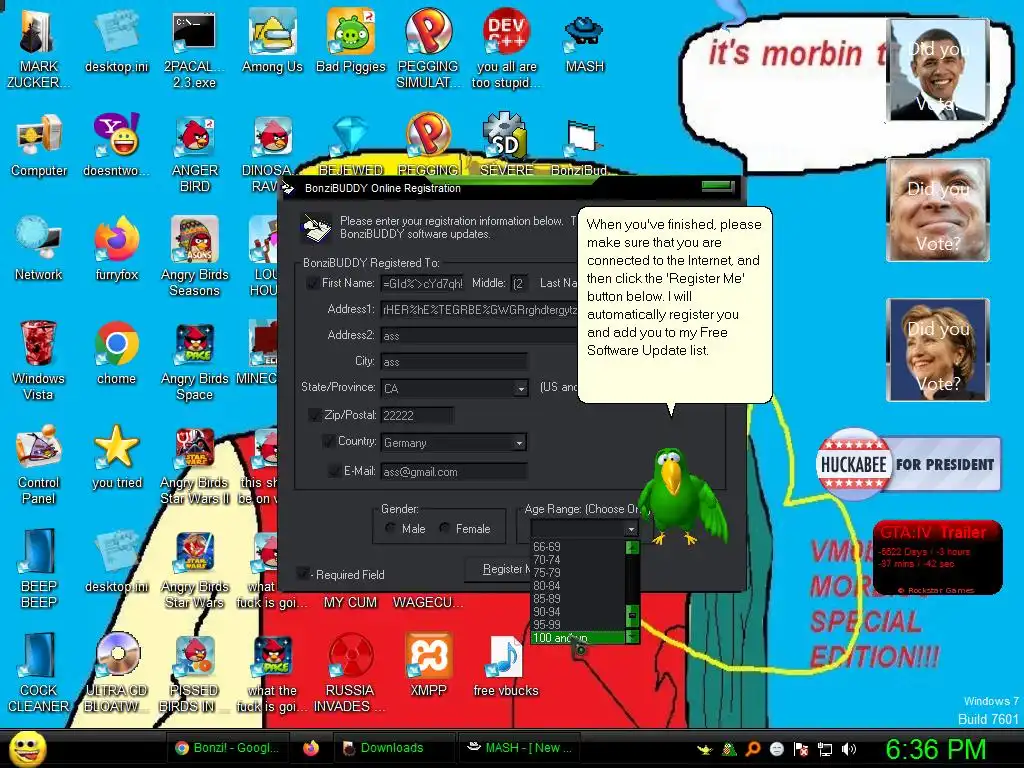Choose the Female gender radio button

point(445,528)
